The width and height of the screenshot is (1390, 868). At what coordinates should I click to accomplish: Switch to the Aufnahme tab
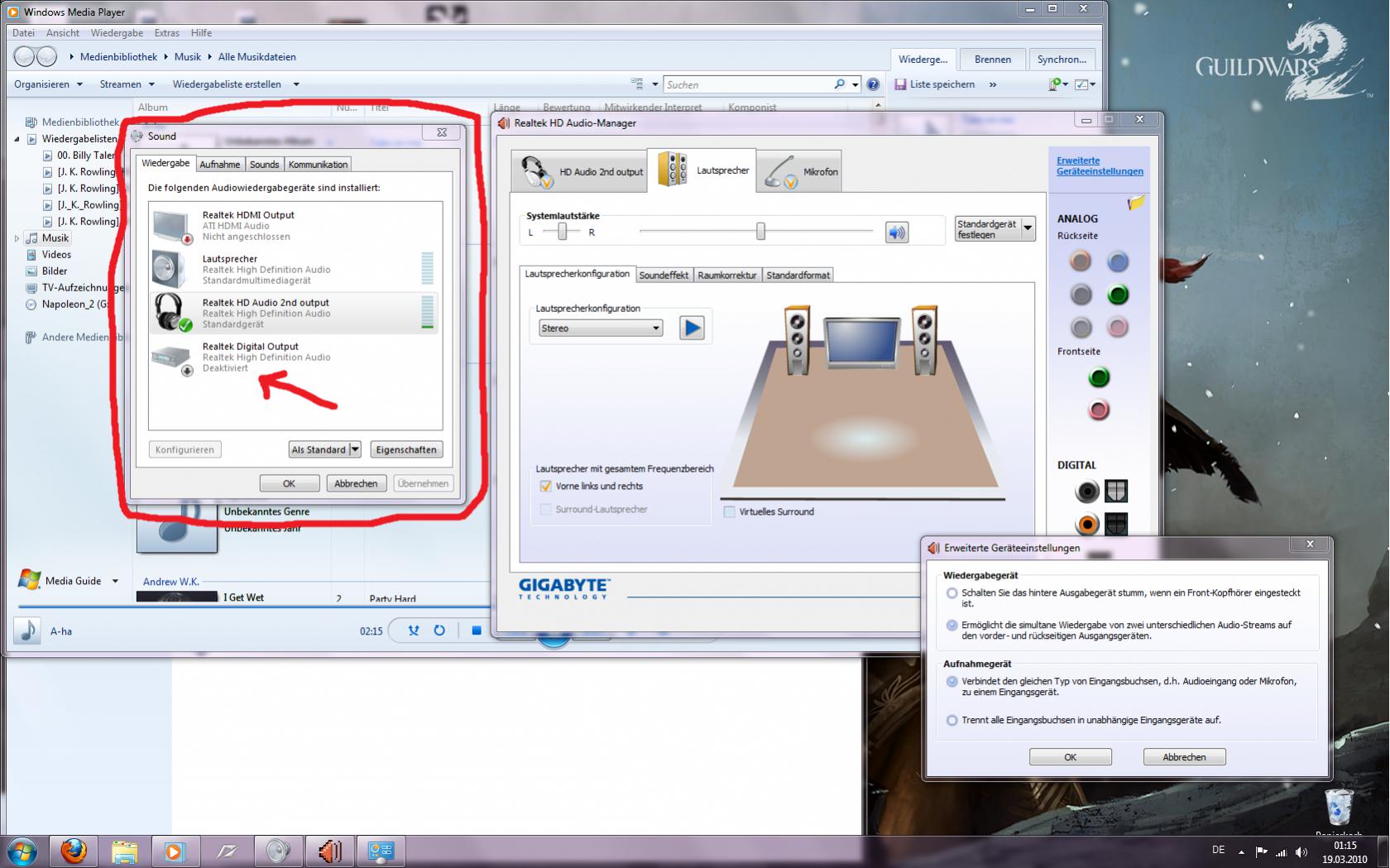click(x=219, y=165)
